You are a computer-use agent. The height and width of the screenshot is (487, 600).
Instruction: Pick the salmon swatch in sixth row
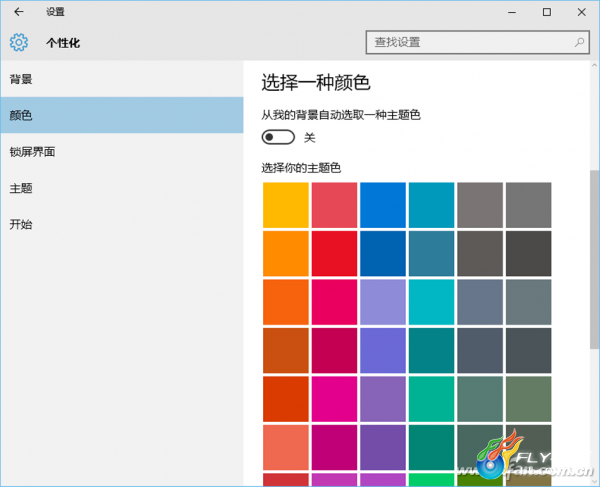click(286, 448)
